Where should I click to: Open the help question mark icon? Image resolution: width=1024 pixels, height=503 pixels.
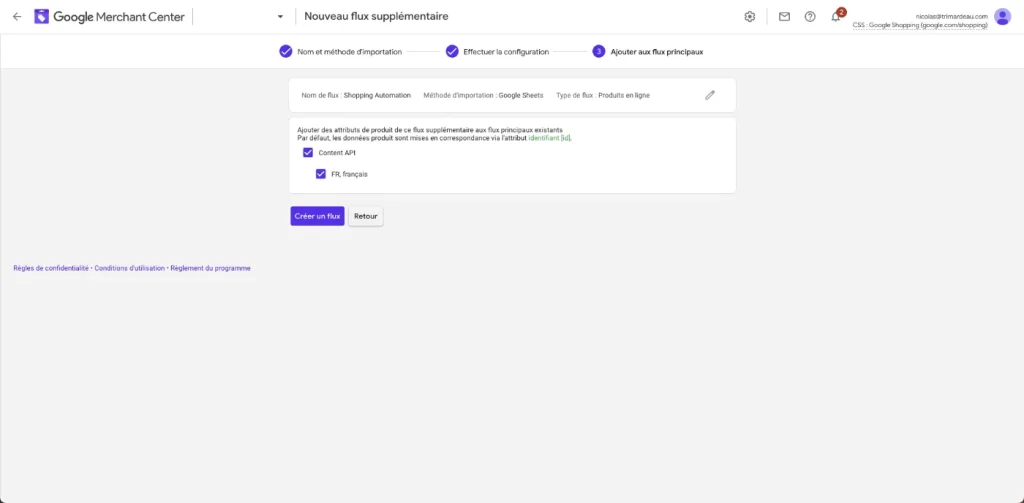click(x=810, y=16)
